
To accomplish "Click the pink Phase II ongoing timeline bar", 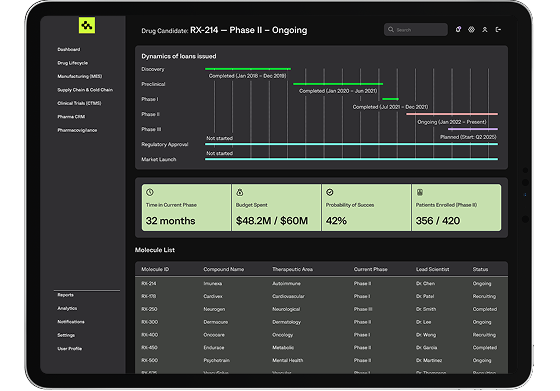I will 452,114.
